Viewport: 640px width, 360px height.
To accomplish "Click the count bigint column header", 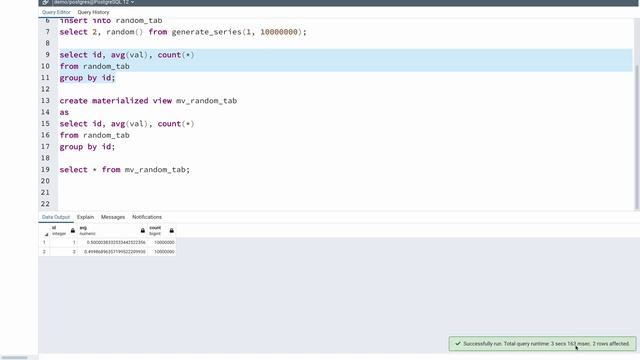I will (162, 231).
